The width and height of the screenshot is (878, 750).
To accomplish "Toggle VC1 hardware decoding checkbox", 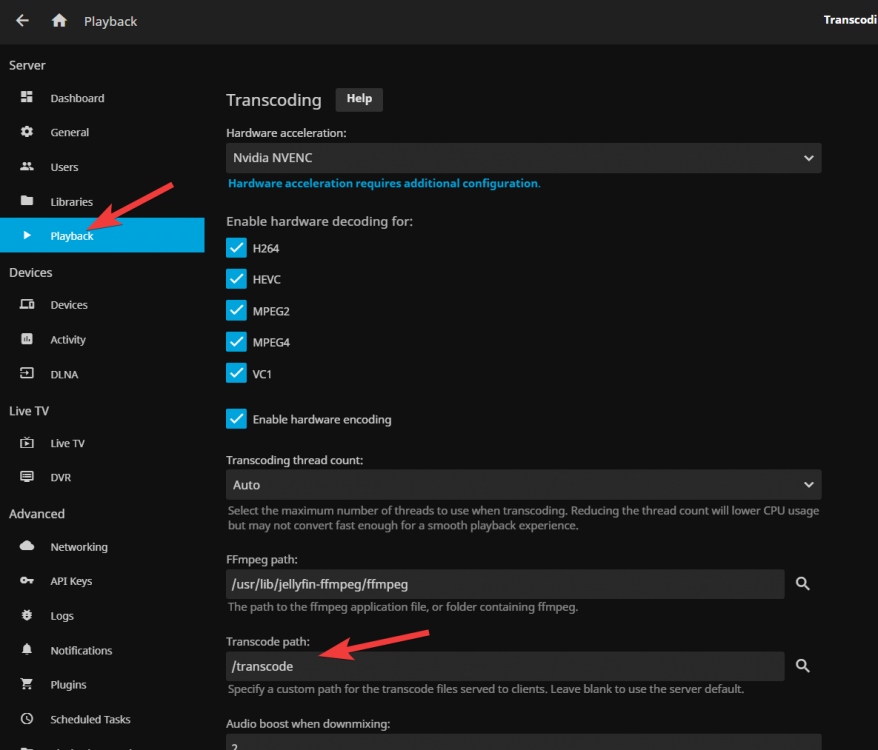I will [236, 374].
